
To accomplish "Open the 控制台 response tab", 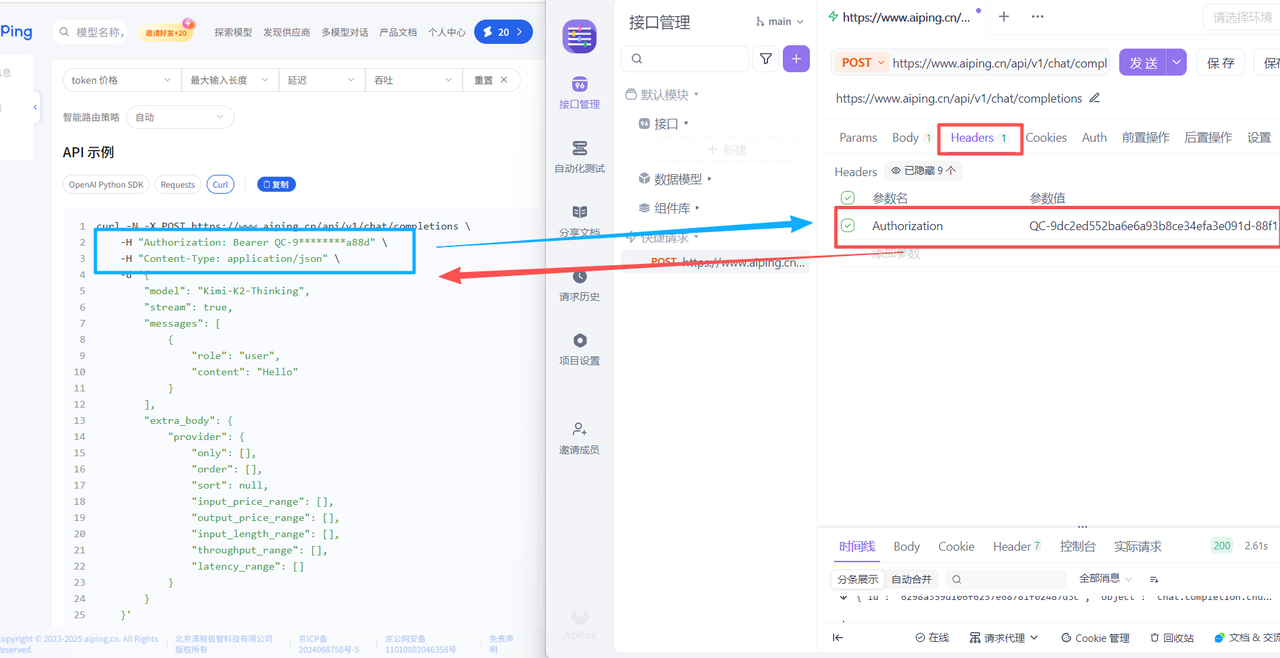I will [x=1078, y=546].
